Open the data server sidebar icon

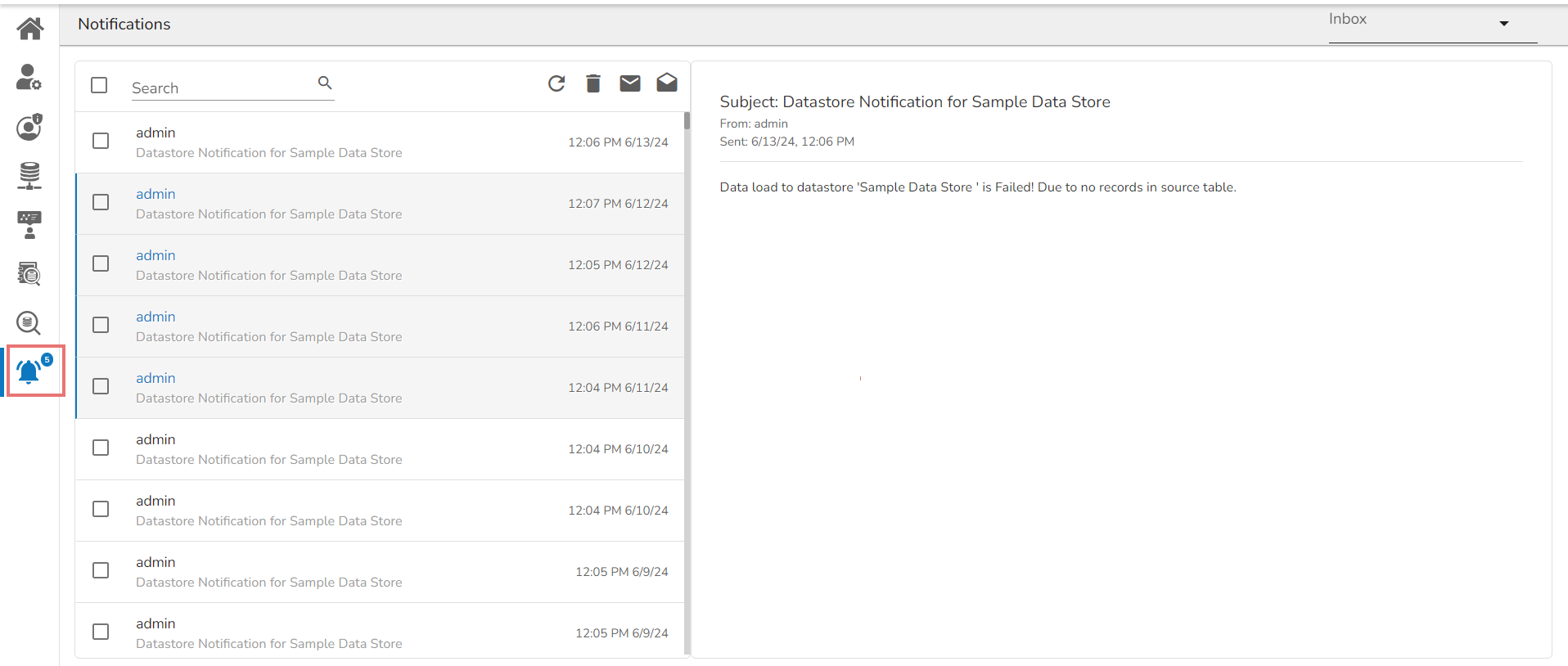29,175
